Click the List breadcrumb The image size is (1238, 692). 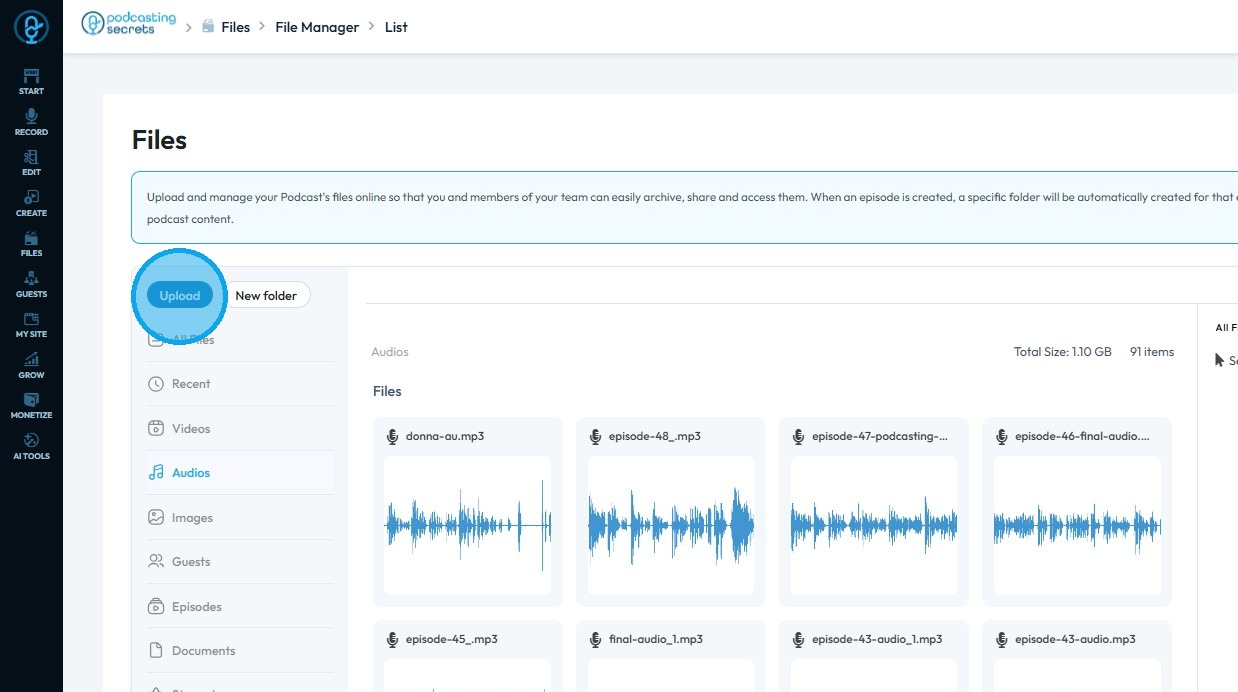pyautogui.click(x=396, y=27)
